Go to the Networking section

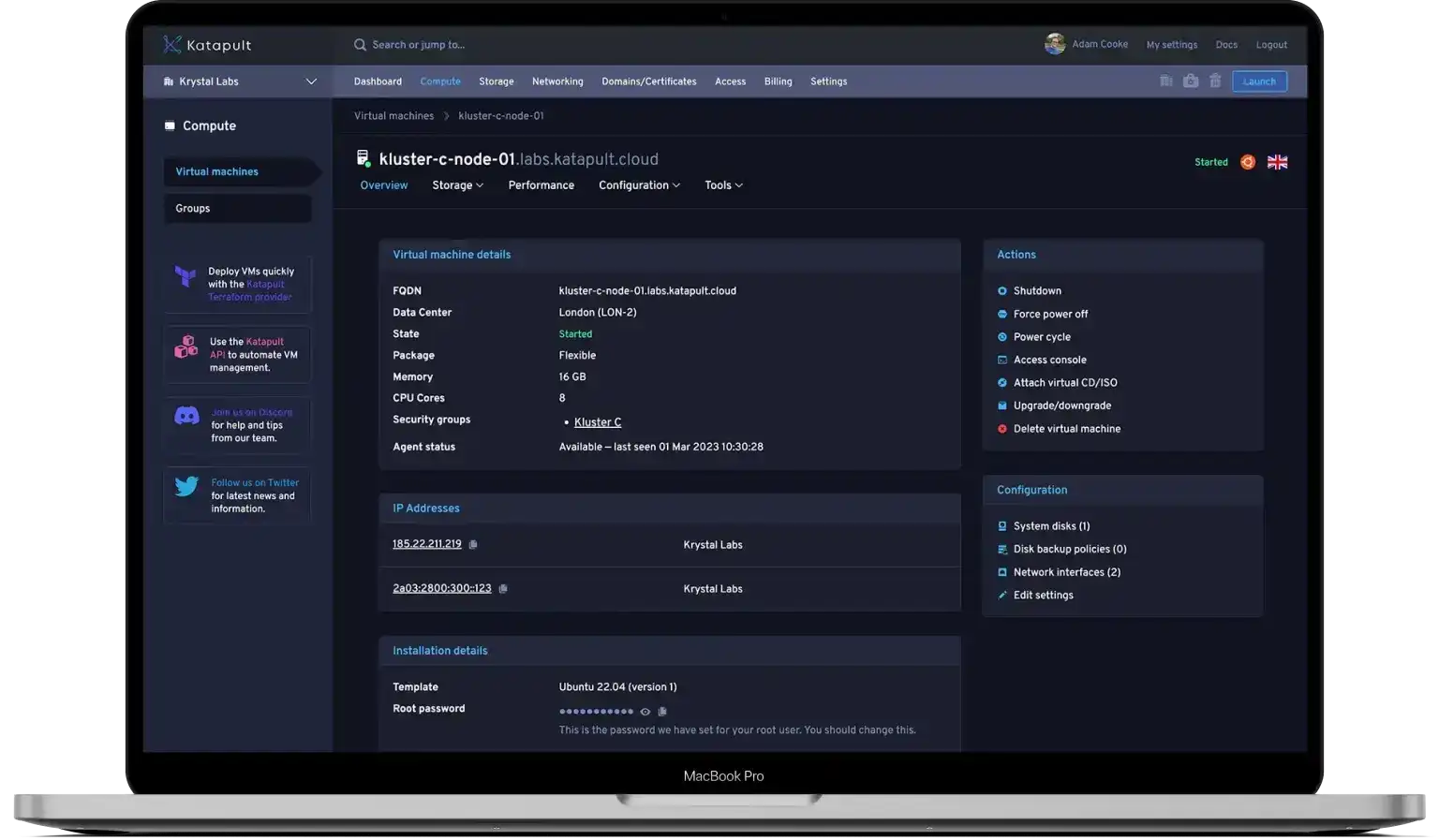pyautogui.click(x=557, y=81)
